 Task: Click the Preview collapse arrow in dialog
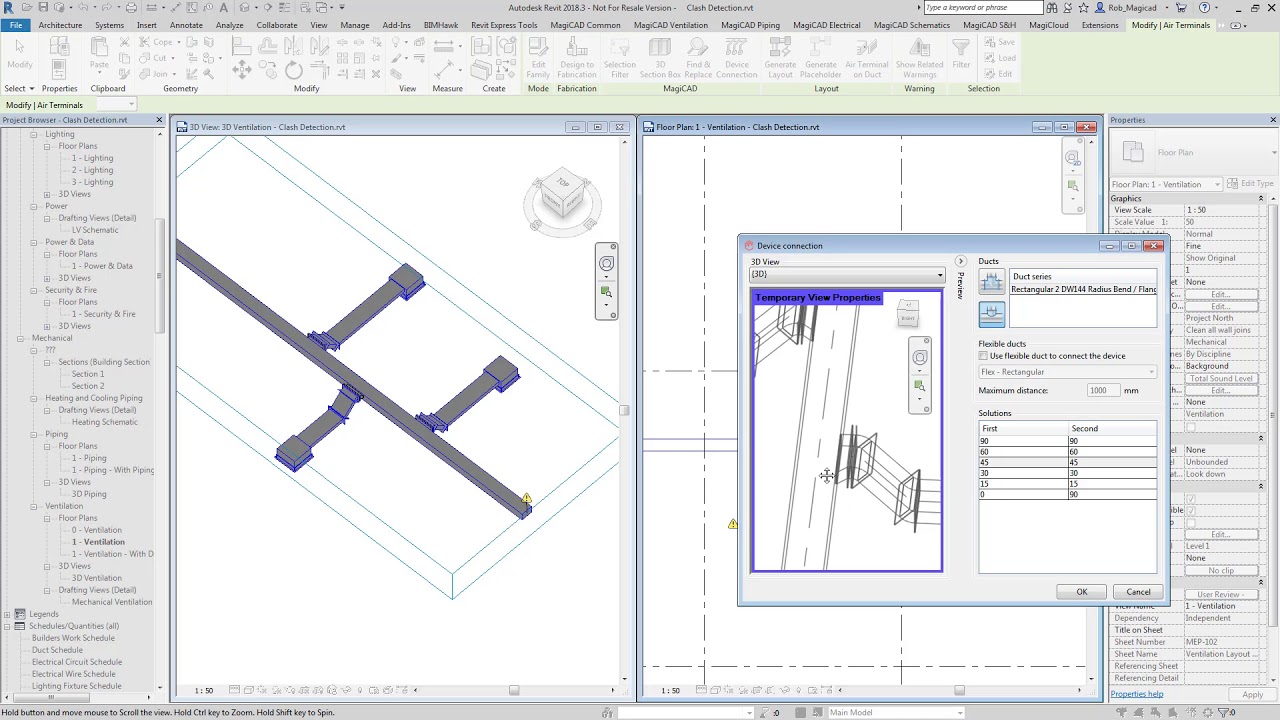click(960, 262)
